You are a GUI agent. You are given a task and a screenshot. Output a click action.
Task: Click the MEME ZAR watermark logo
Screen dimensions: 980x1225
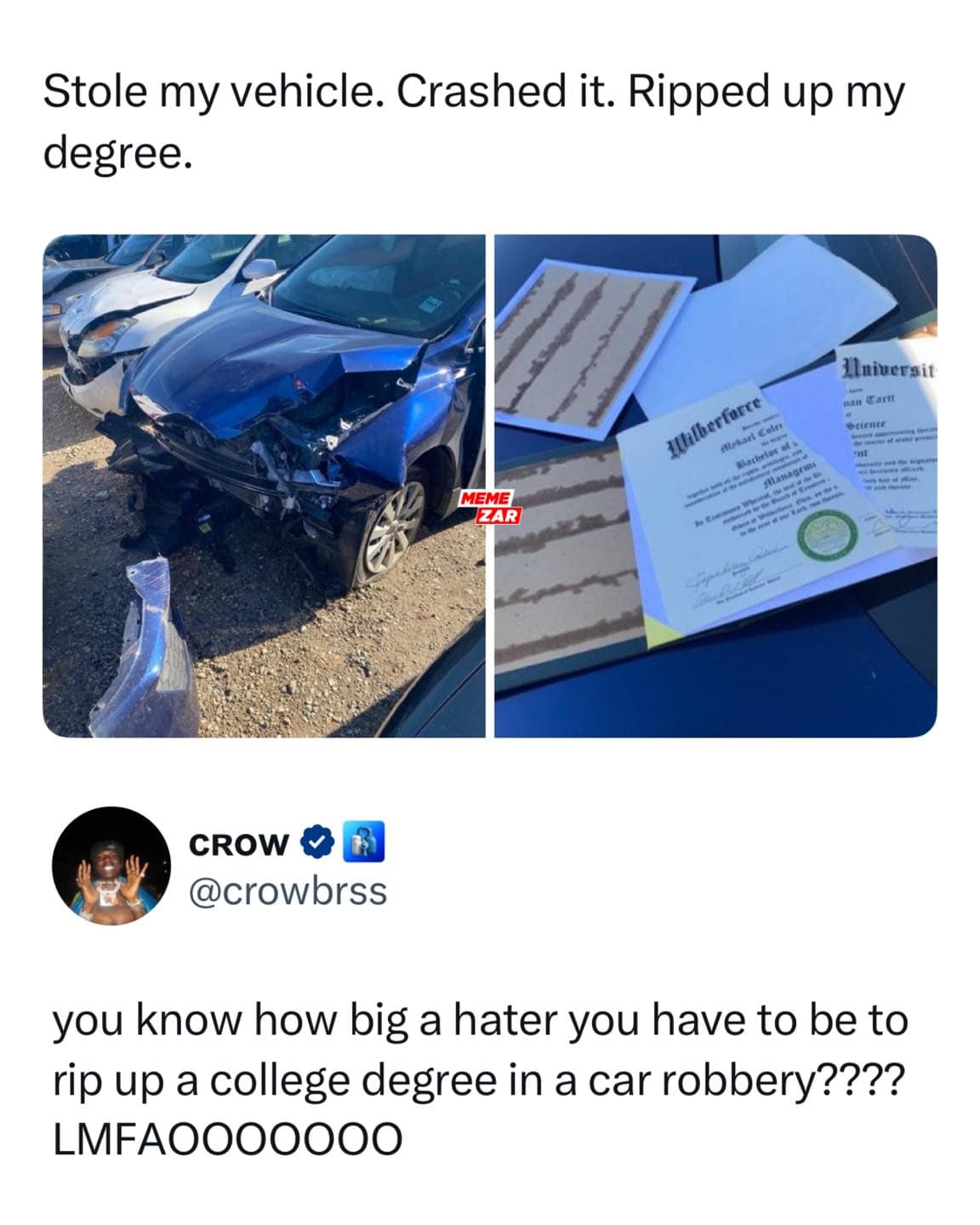[x=490, y=507]
